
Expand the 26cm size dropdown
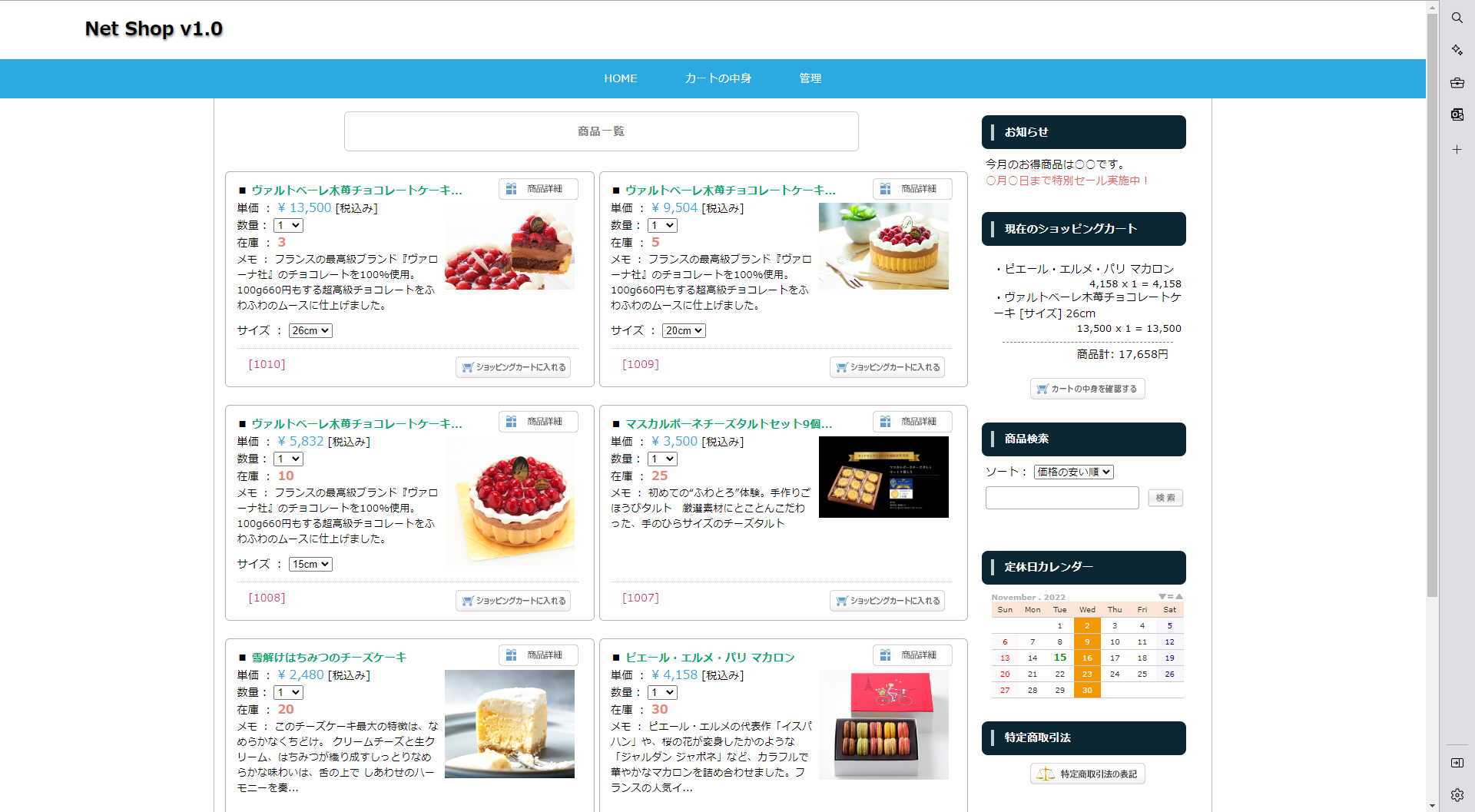click(310, 330)
